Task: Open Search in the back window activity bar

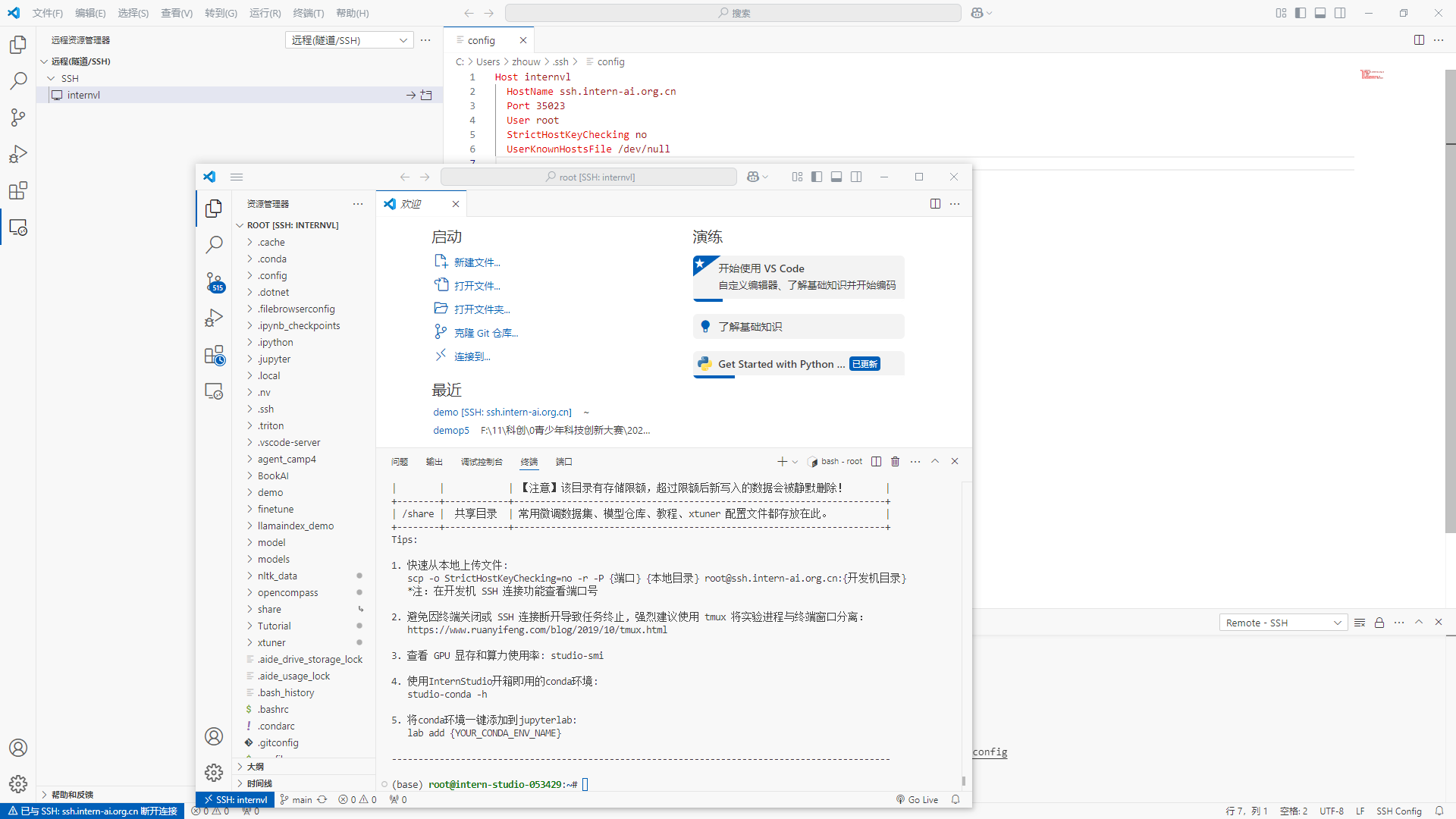Action: pyautogui.click(x=18, y=81)
